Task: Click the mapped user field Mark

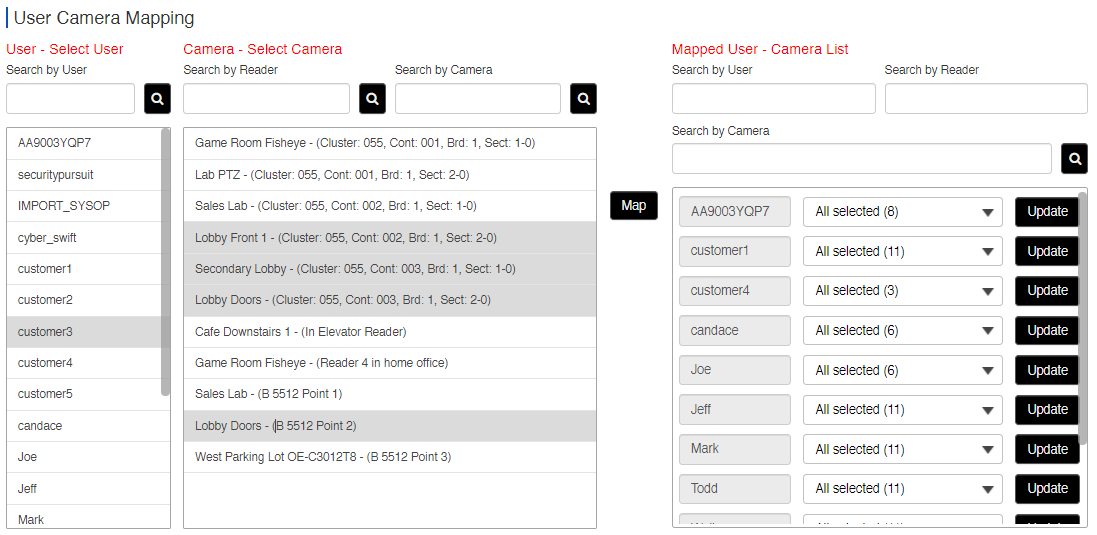Action: click(735, 449)
